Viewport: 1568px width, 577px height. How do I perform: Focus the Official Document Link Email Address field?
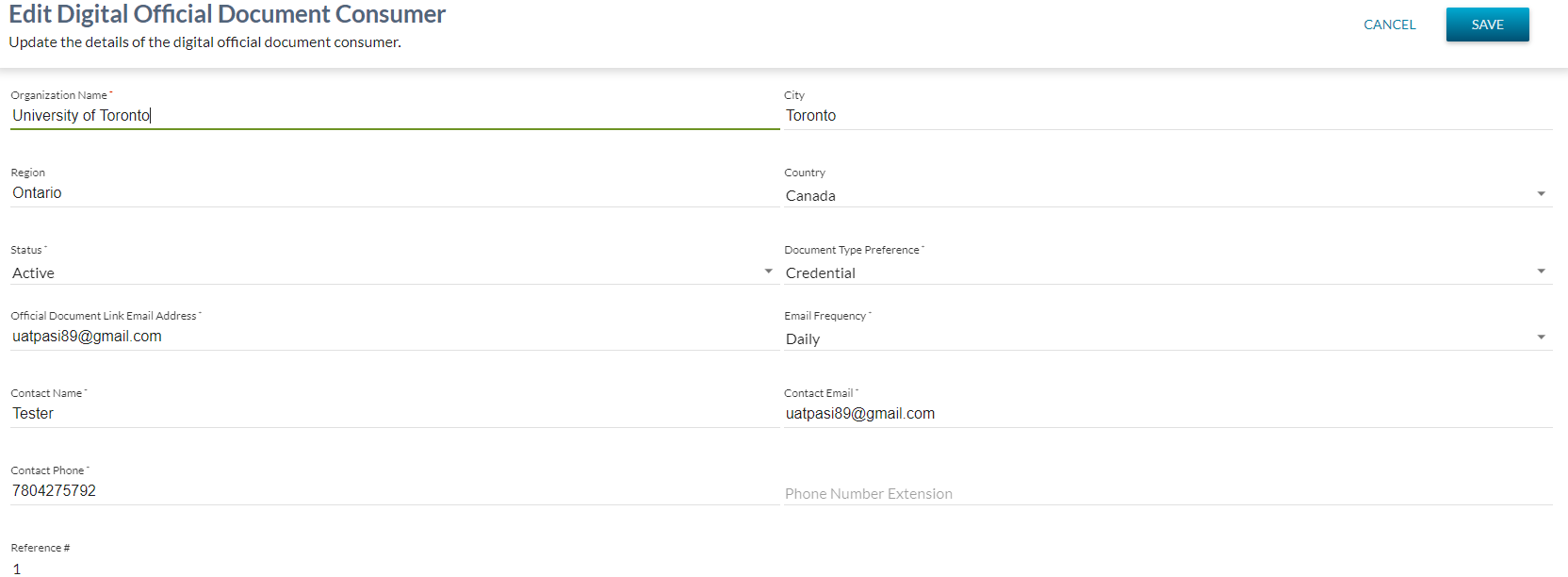coord(394,336)
